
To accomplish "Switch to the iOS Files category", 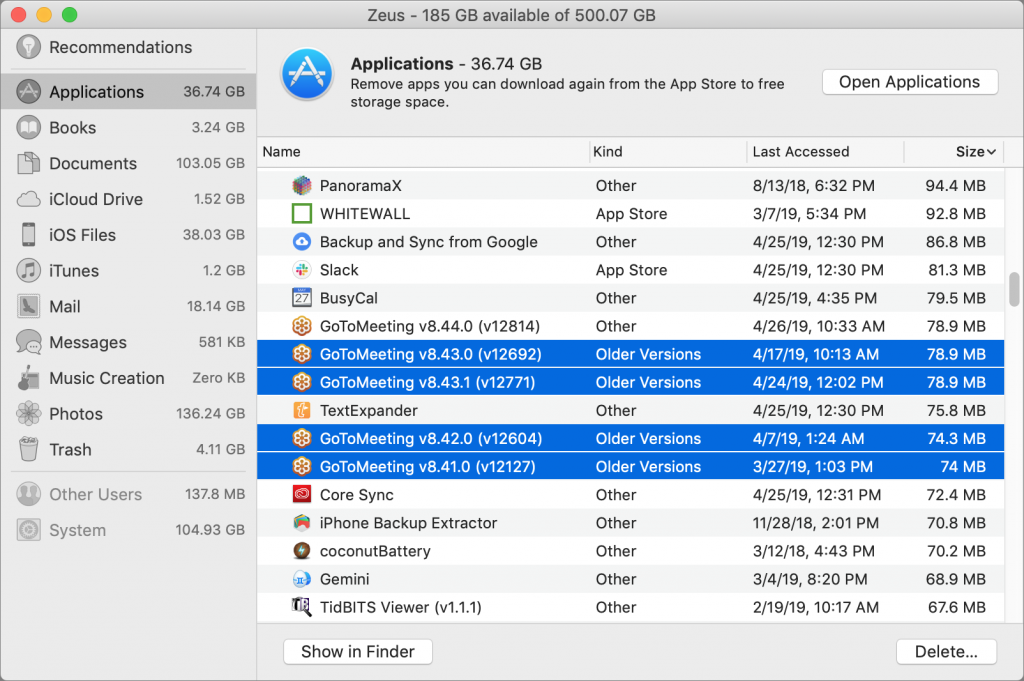I will pyautogui.click(x=128, y=234).
